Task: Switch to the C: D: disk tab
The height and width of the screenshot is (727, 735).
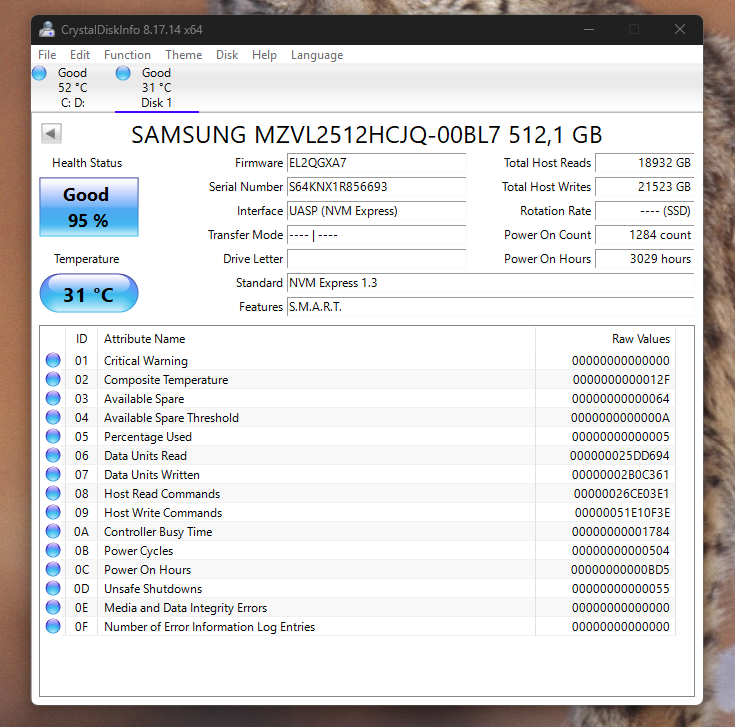Action: (x=73, y=88)
